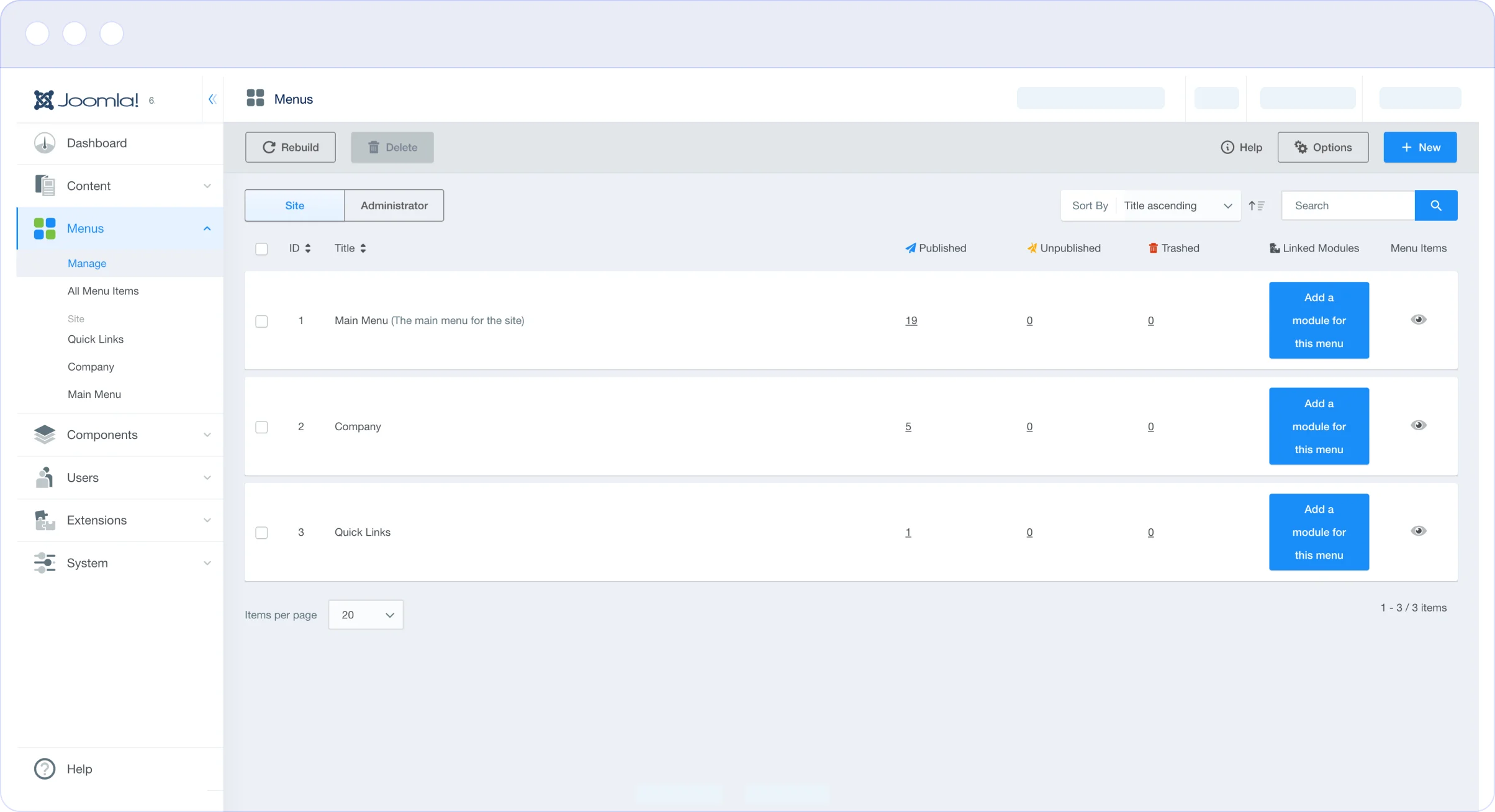Viewport: 1495px width, 812px height.
Task: Collapse the sidebar with the double-chevron icon
Action: [x=212, y=99]
